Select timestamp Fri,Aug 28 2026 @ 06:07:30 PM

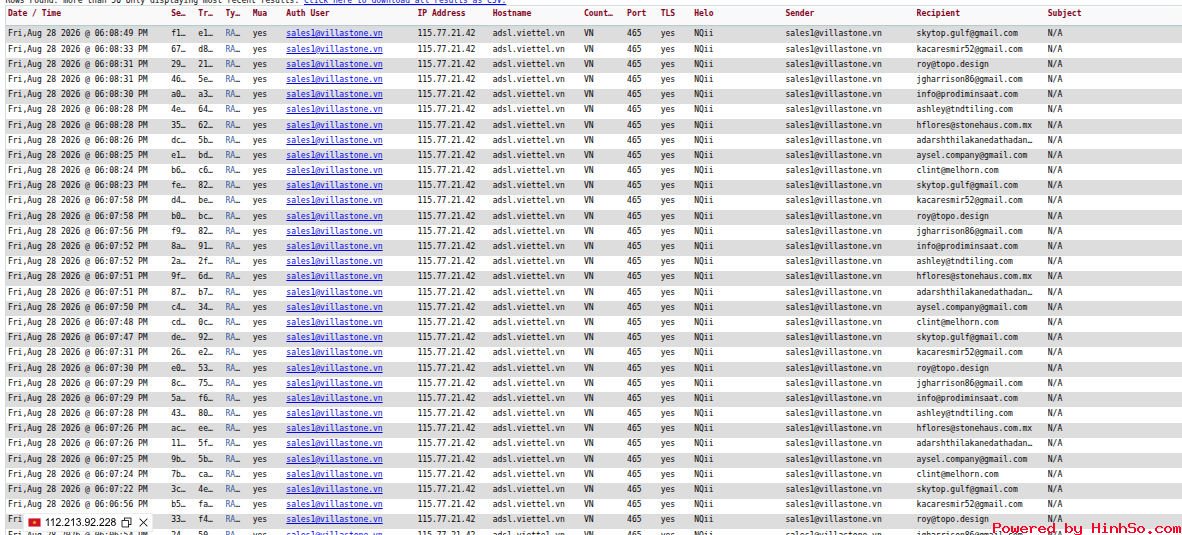click(78, 368)
